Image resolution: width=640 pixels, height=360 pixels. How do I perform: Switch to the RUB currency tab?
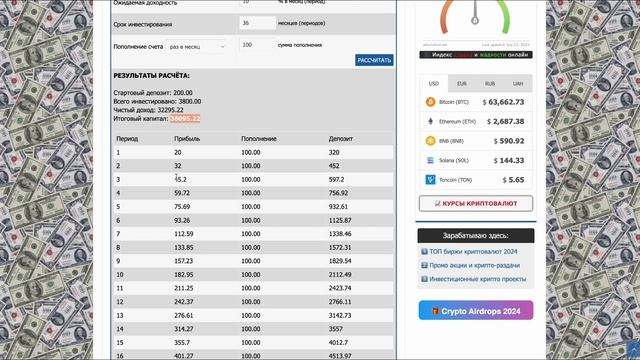pos(490,84)
